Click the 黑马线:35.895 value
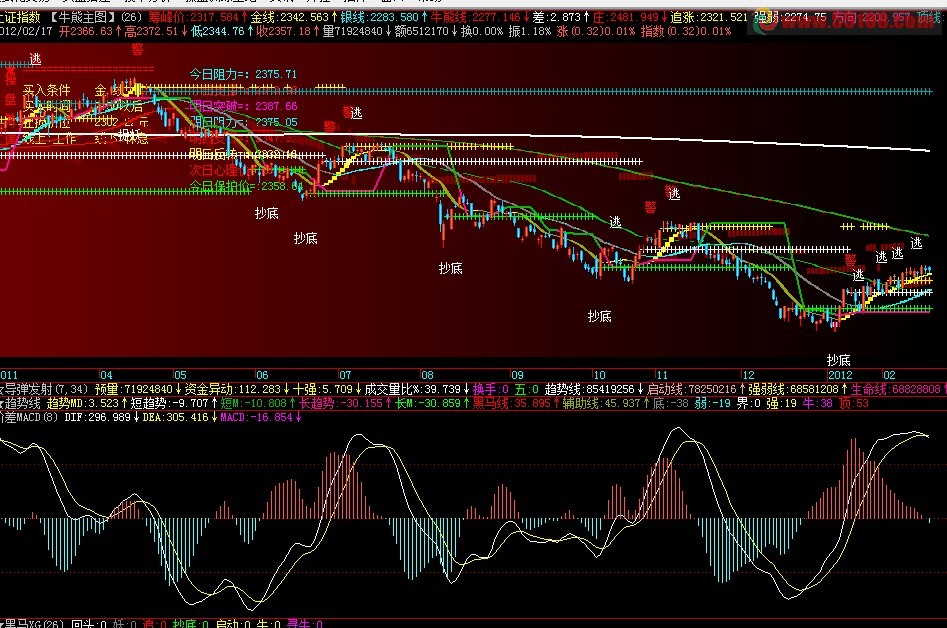This screenshot has width=947, height=628. point(515,403)
